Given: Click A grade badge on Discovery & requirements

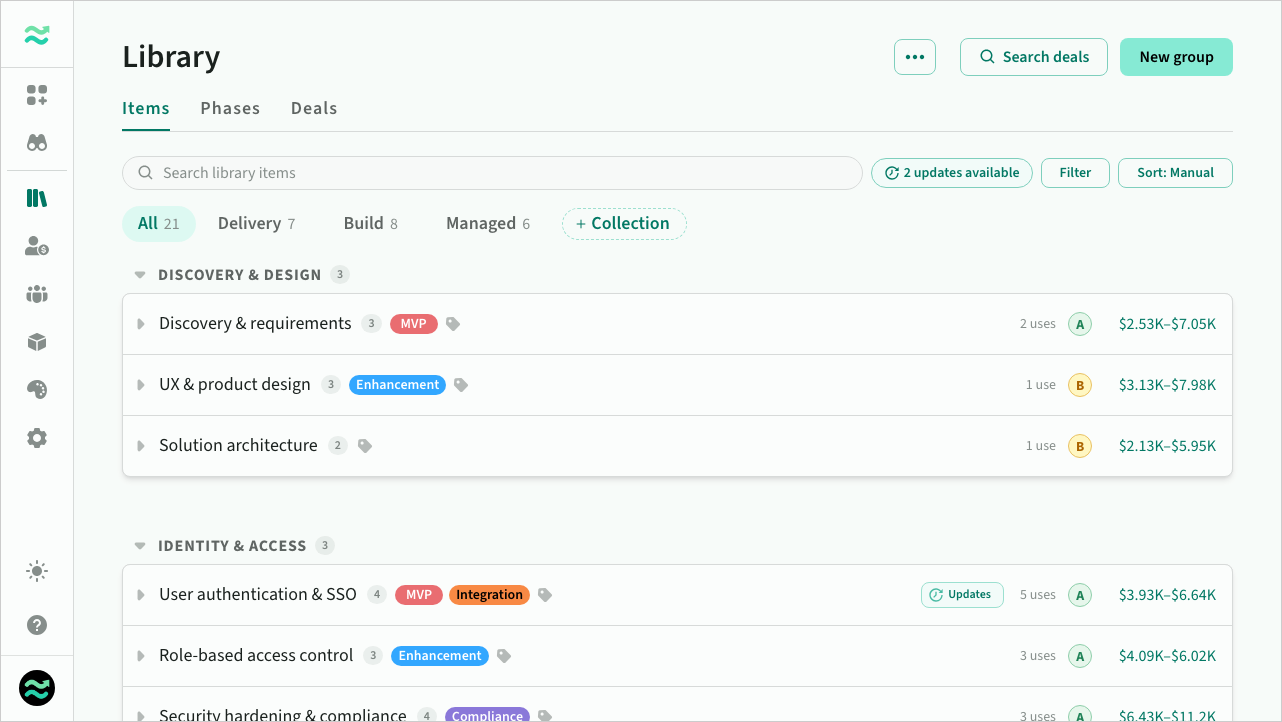Looking at the screenshot, I should (1080, 324).
